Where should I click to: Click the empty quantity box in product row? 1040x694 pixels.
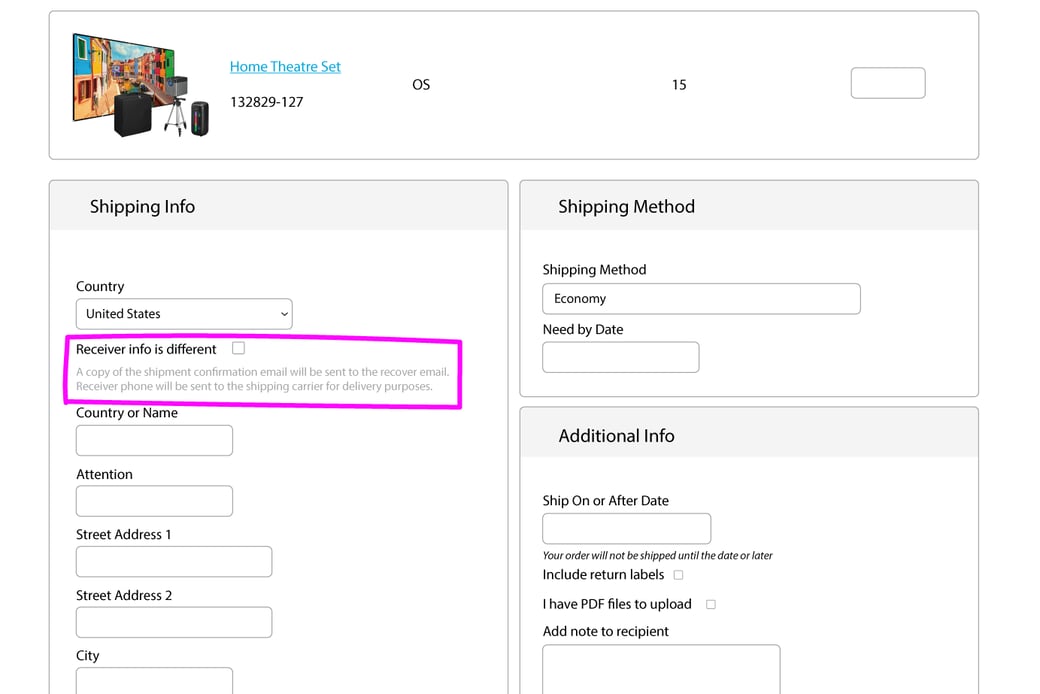point(887,83)
